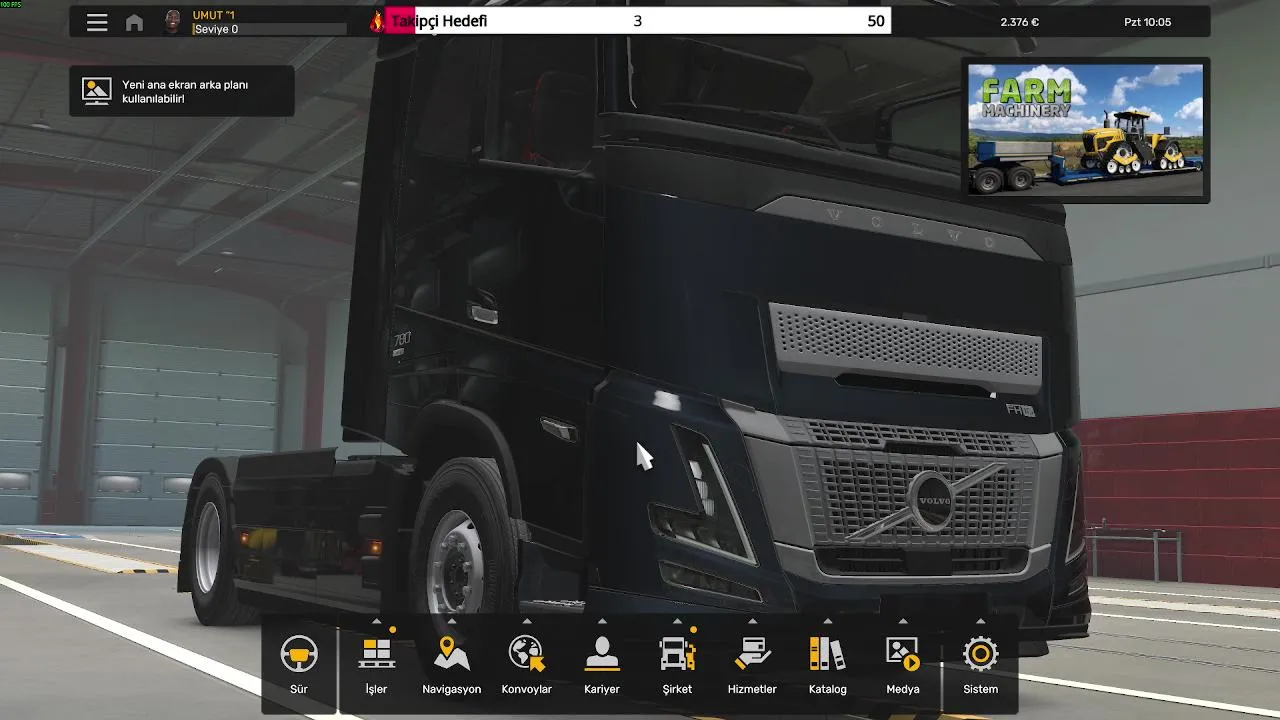Viewport: 1280px width, 720px height.
Task: Click the flame icon beside Takipçi Hedefi
Action: [377, 21]
